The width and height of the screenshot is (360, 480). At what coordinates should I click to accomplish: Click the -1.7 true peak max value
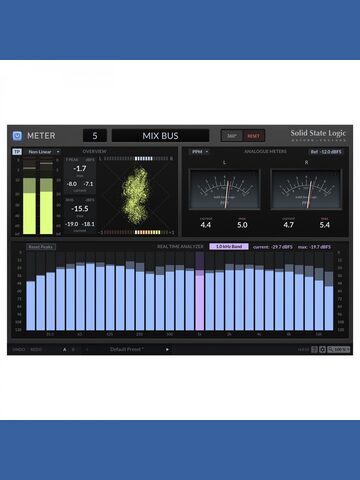pyautogui.click(x=80, y=169)
